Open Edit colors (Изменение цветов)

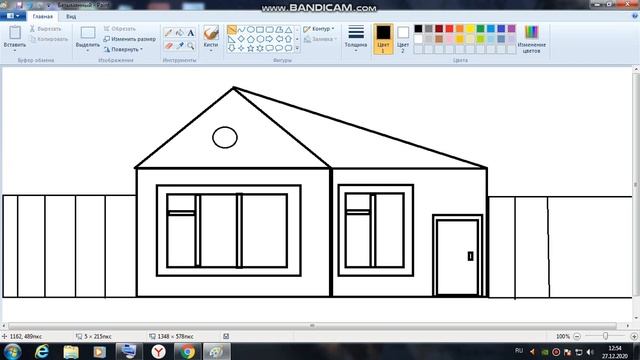tap(531, 39)
